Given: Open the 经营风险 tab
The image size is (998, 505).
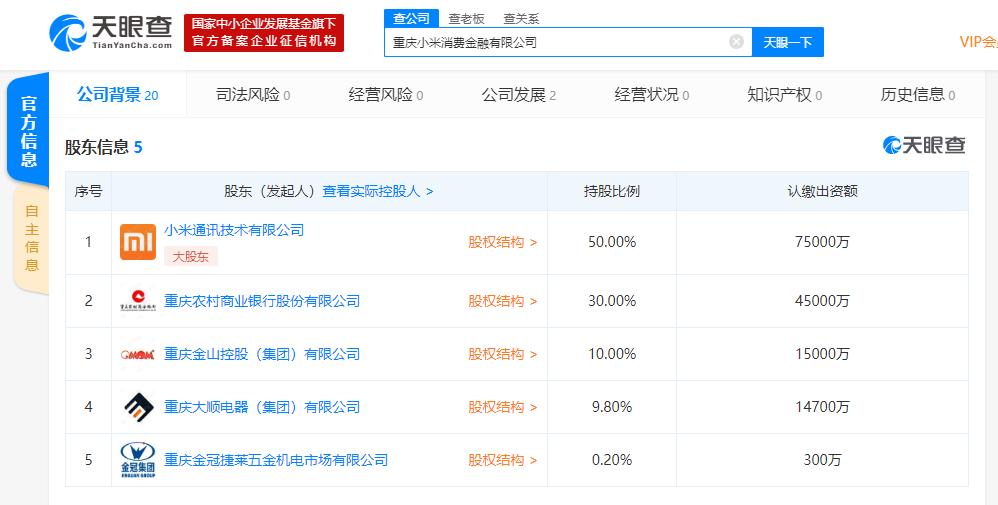Looking at the screenshot, I should coord(386,95).
